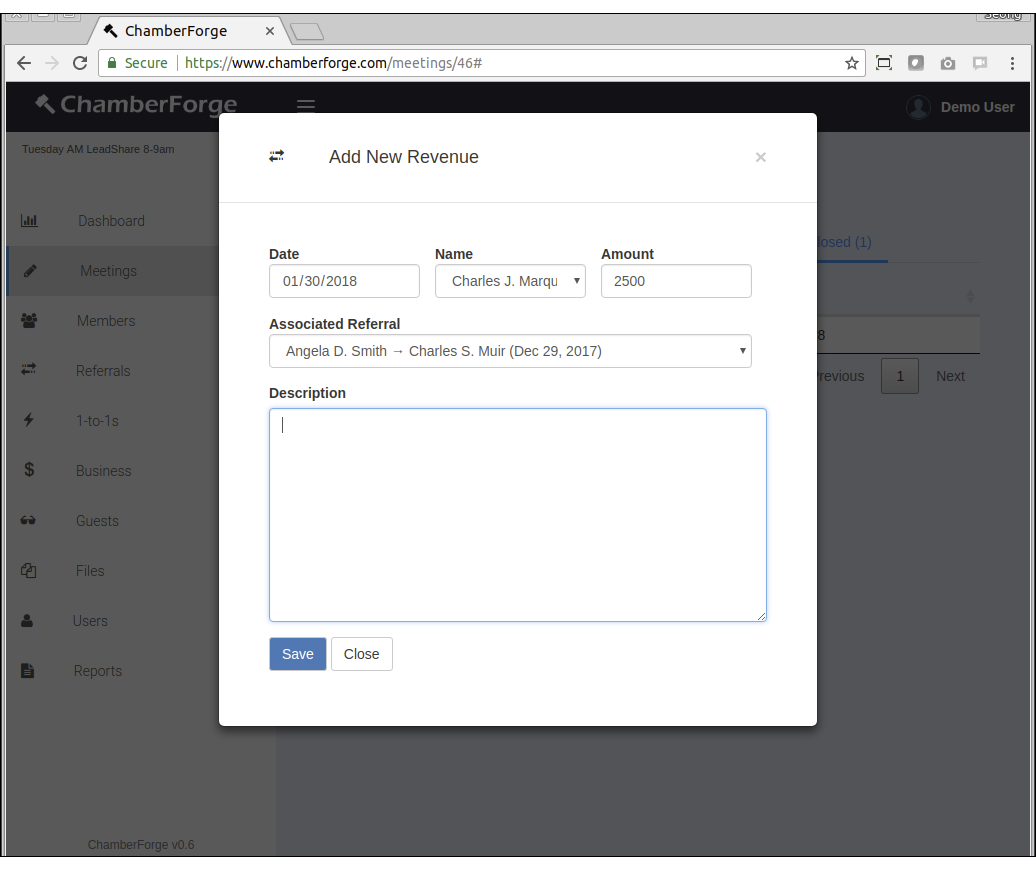Click the Amount field showing 2500
Image resolution: width=1036 pixels, height=870 pixels.
tap(676, 281)
